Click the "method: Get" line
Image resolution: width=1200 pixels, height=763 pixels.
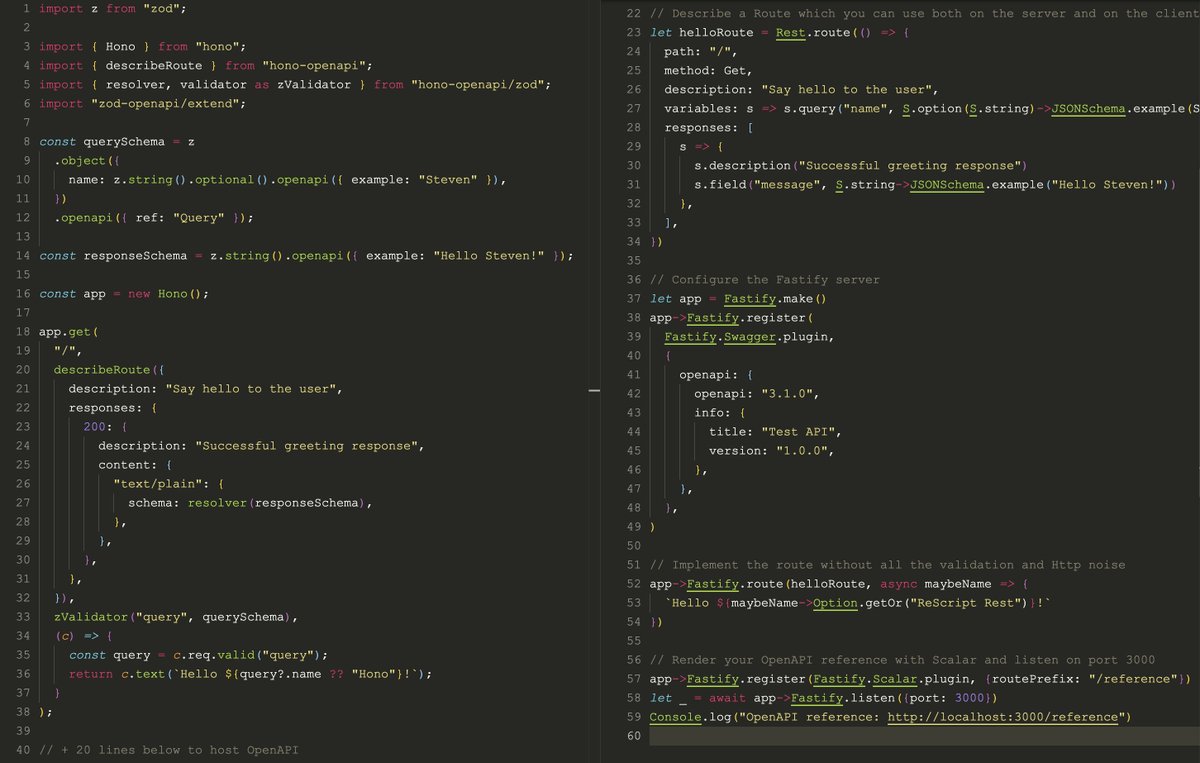pyautogui.click(x=708, y=70)
